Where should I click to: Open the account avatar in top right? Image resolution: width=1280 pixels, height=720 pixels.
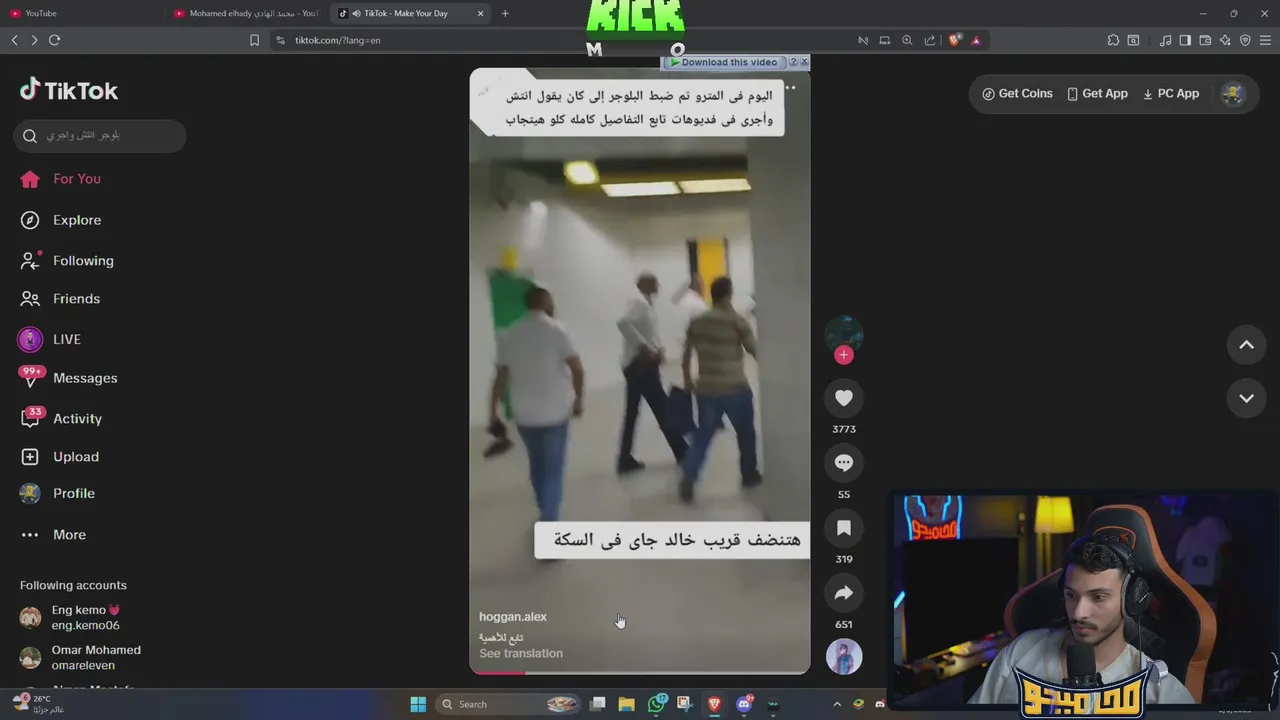(1233, 94)
